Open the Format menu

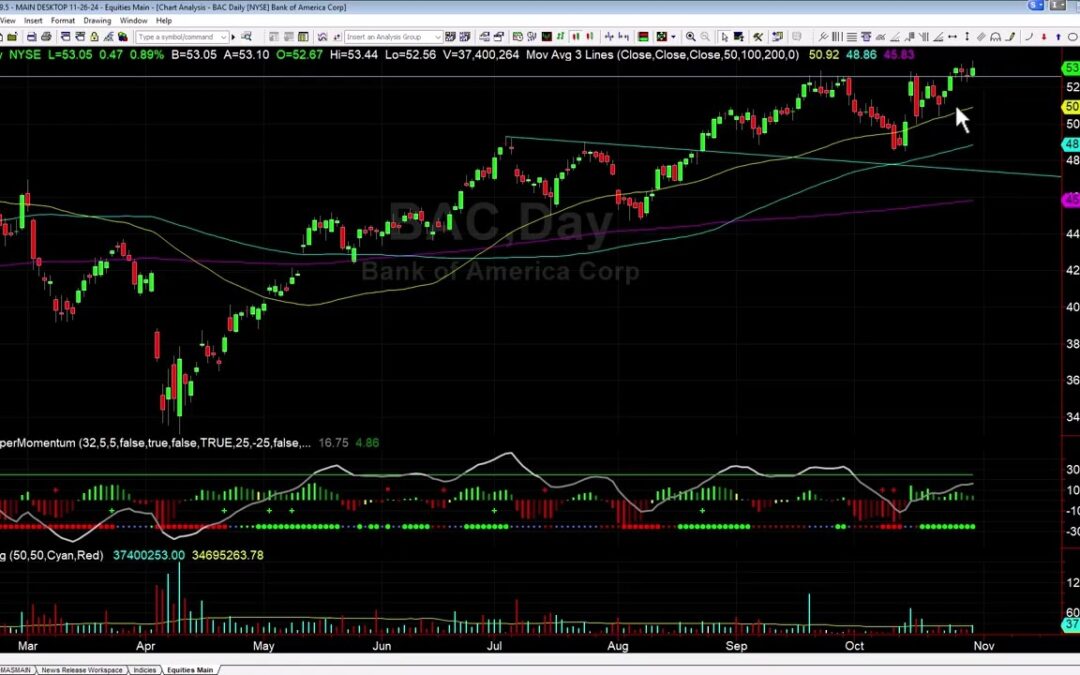[x=63, y=20]
